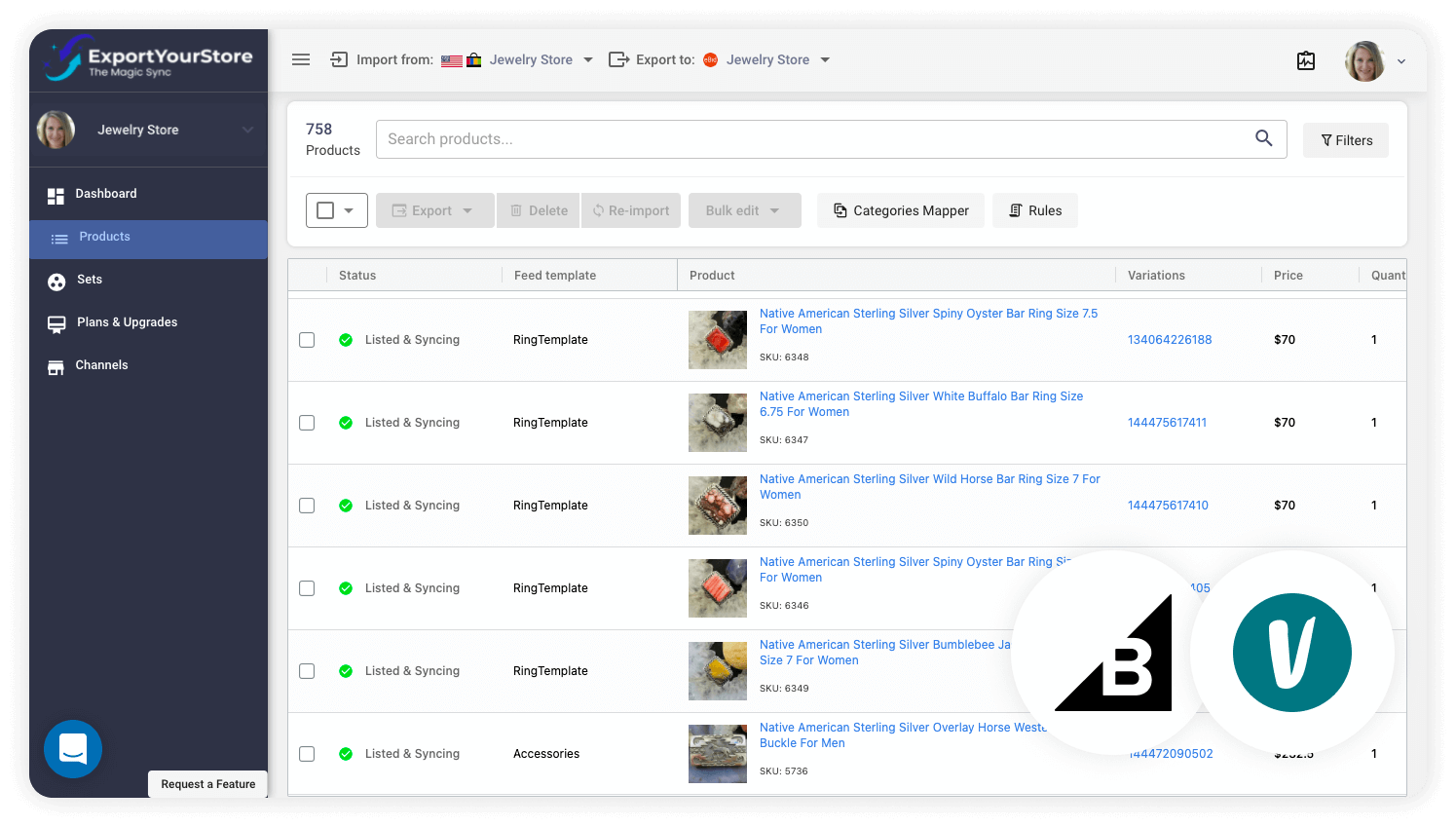Open variation 144475617410 link
The image size is (1456, 827).
pos(1168,506)
